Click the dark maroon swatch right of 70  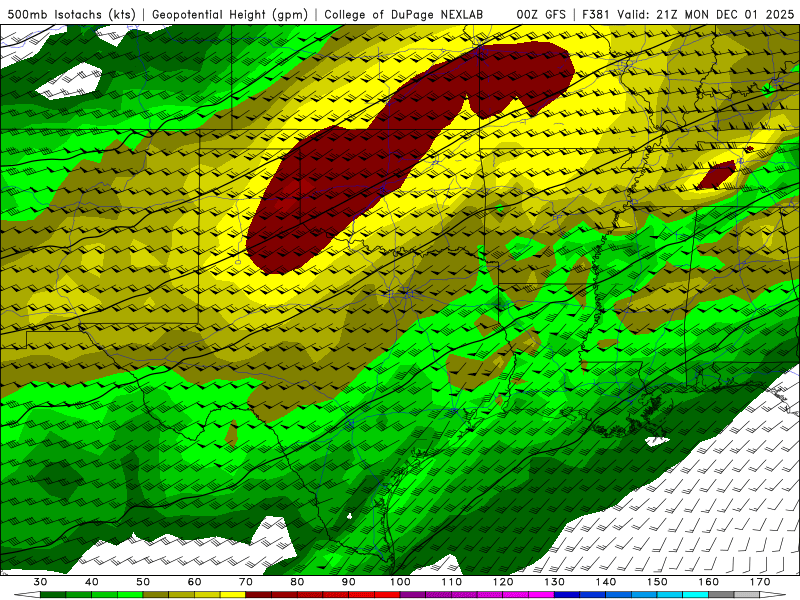tap(259, 596)
